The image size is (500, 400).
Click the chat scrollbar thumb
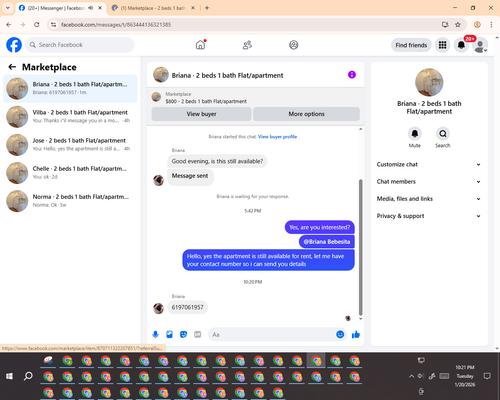click(x=360, y=247)
